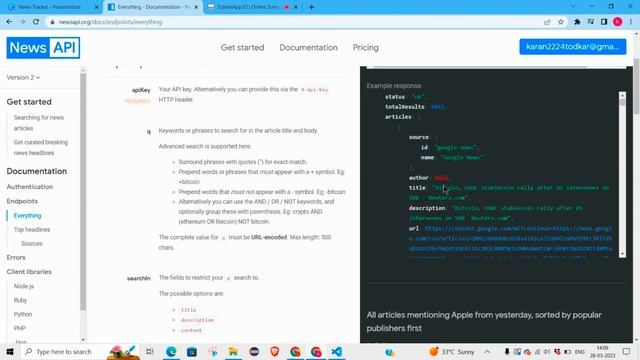Open the Pricing page
This screenshot has width=640, height=360.
pos(366,48)
